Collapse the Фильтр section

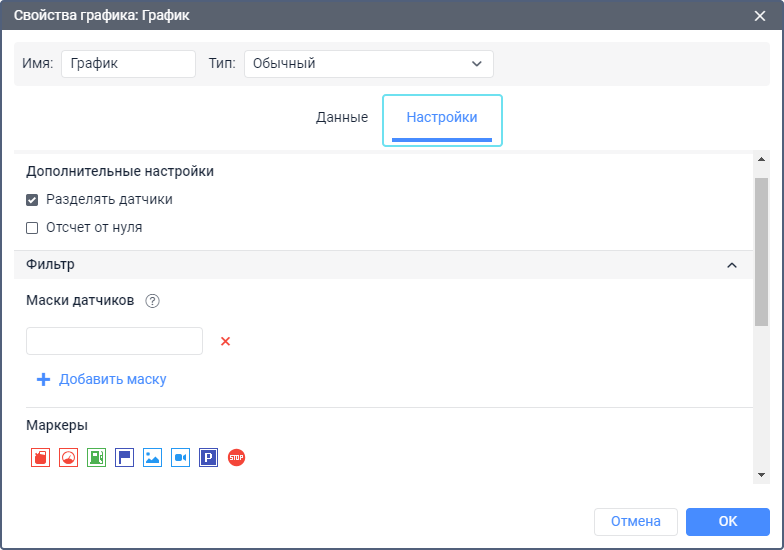[731, 265]
